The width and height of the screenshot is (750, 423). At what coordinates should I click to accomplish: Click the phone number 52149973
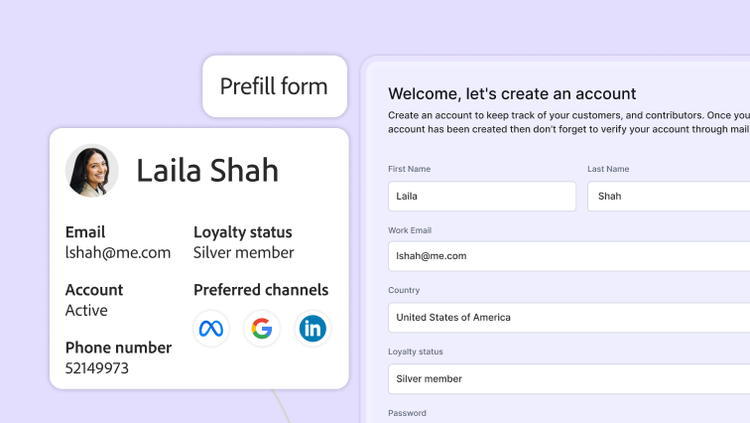click(x=97, y=368)
